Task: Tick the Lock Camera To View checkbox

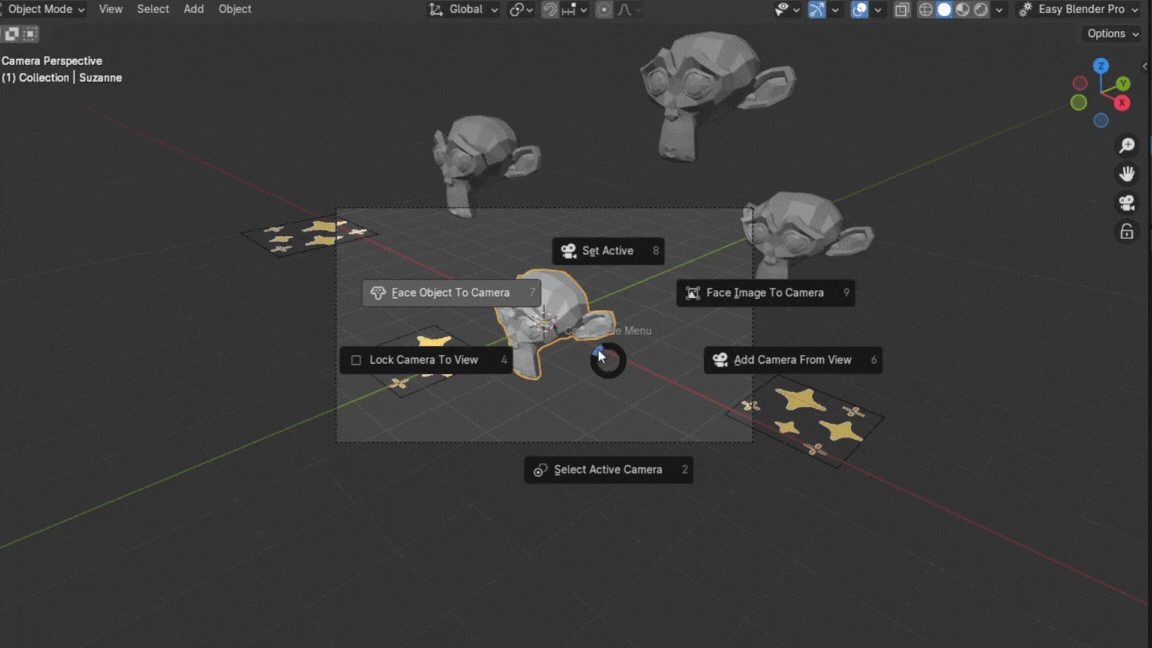Action: (x=356, y=360)
